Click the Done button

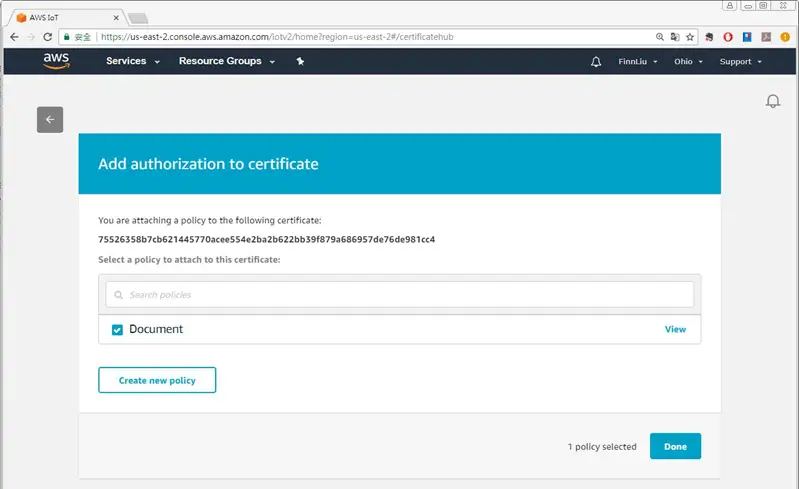[x=675, y=446]
